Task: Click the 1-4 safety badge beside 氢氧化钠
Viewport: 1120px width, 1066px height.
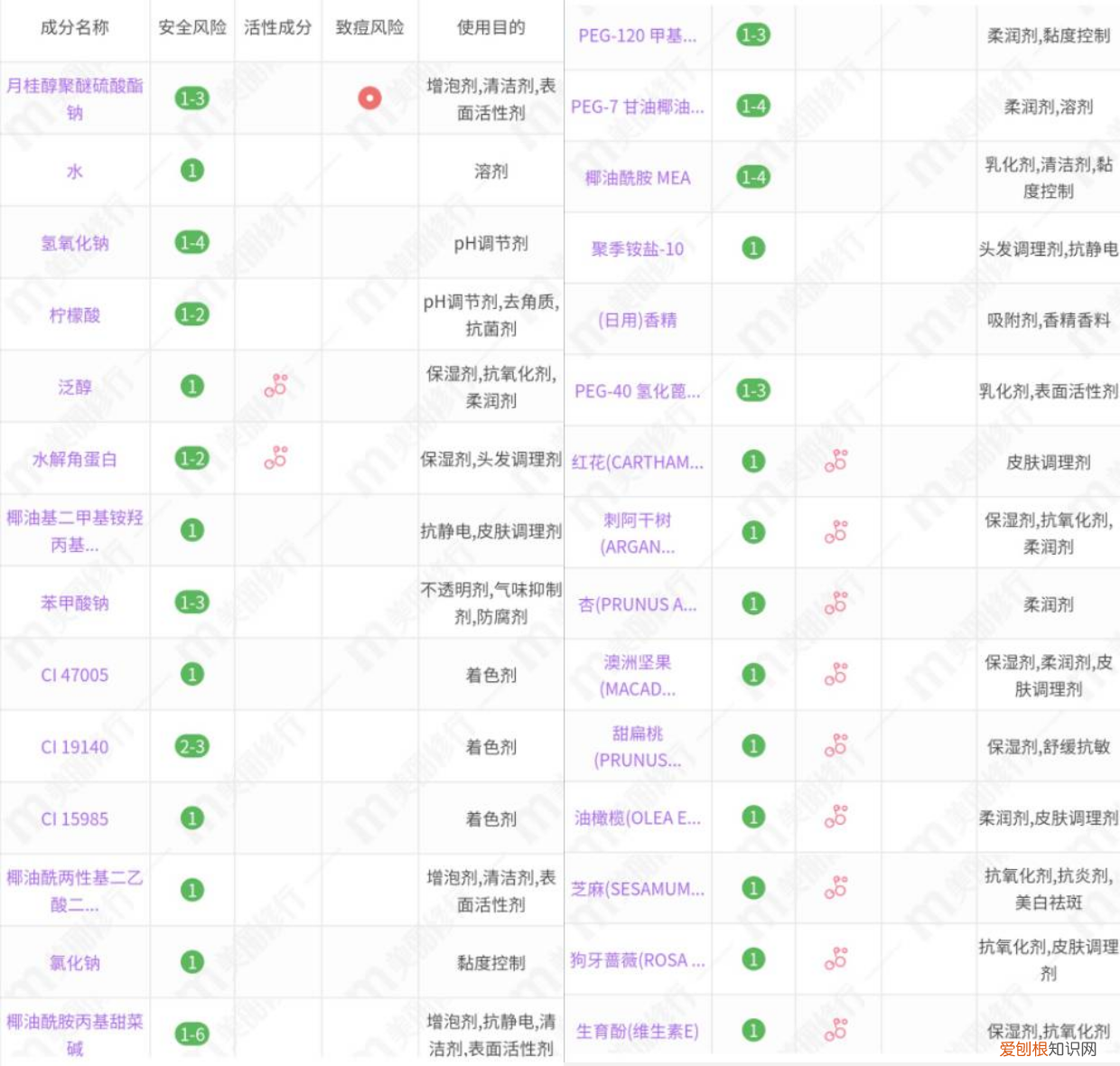Action: coord(191,243)
